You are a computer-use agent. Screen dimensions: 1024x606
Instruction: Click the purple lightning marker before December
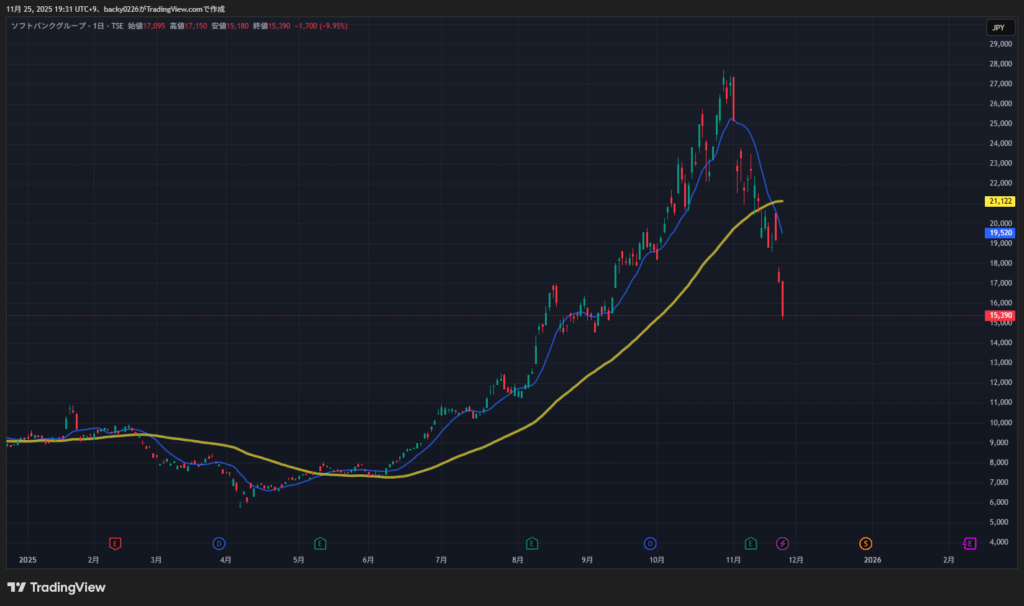tap(783, 543)
